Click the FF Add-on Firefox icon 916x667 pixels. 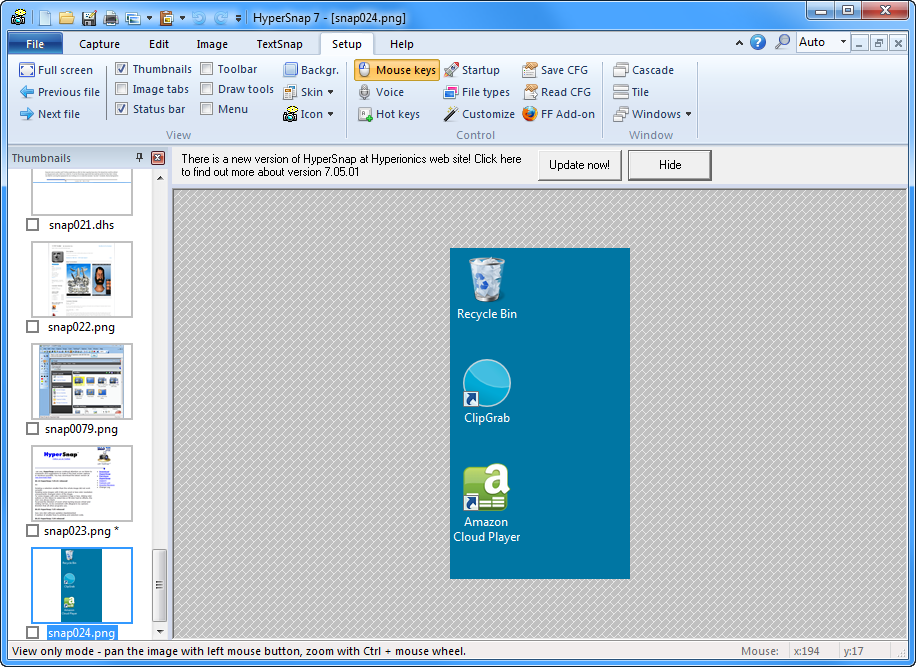click(x=530, y=114)
